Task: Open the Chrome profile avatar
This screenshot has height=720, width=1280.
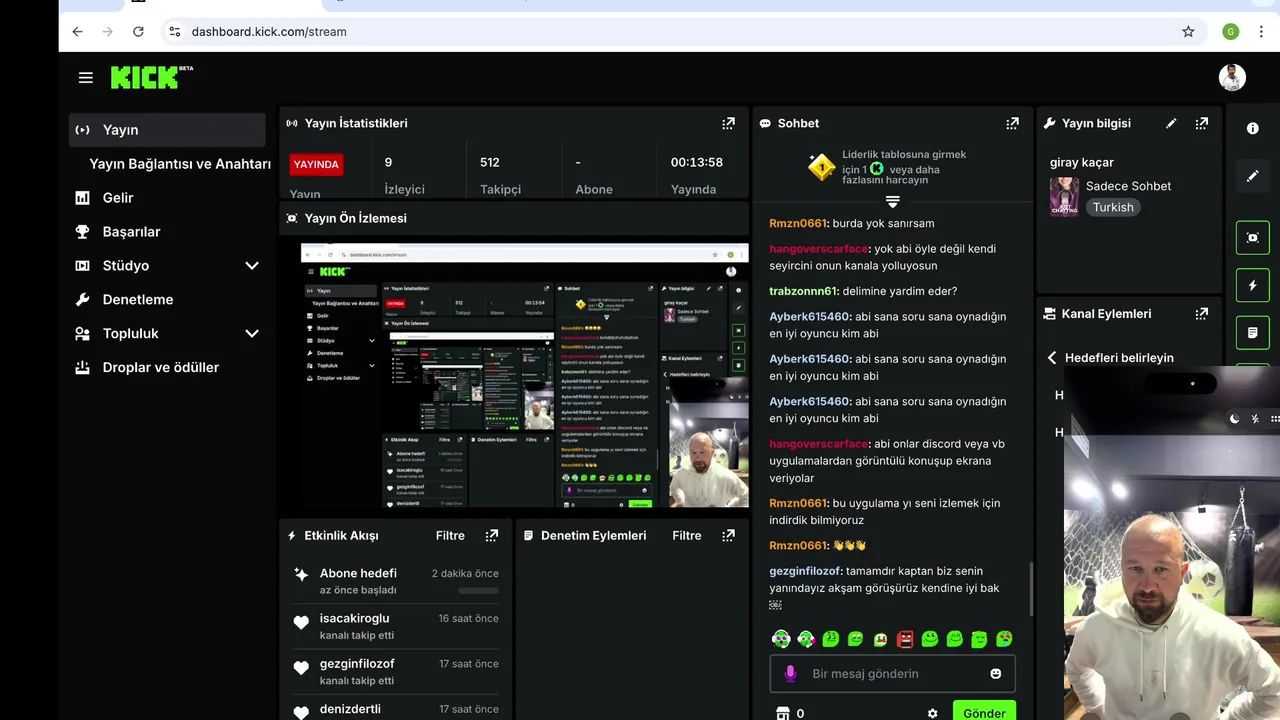Action: click(x=1231, y=31)
